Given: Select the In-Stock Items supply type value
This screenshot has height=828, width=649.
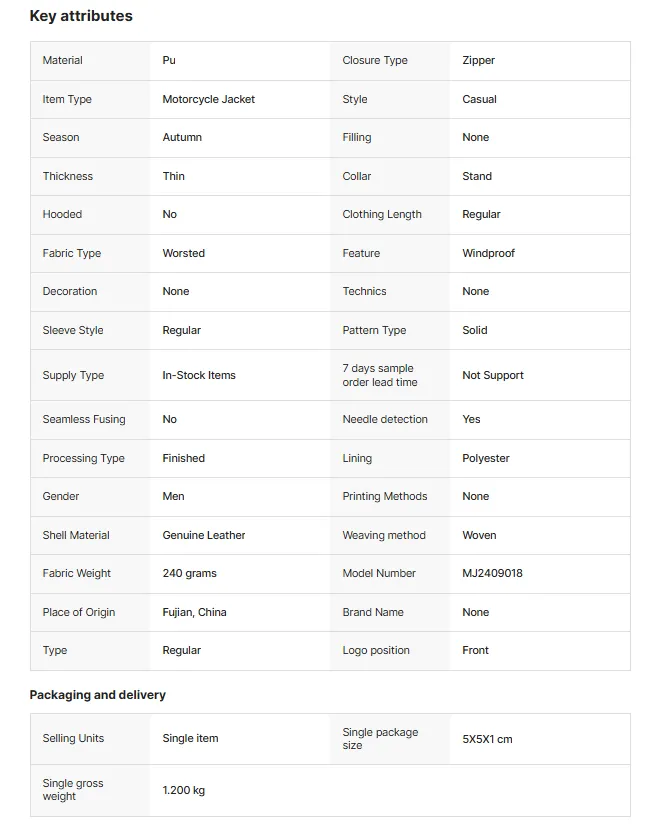Looking at the screenshot, I should (x=199, y=375).
